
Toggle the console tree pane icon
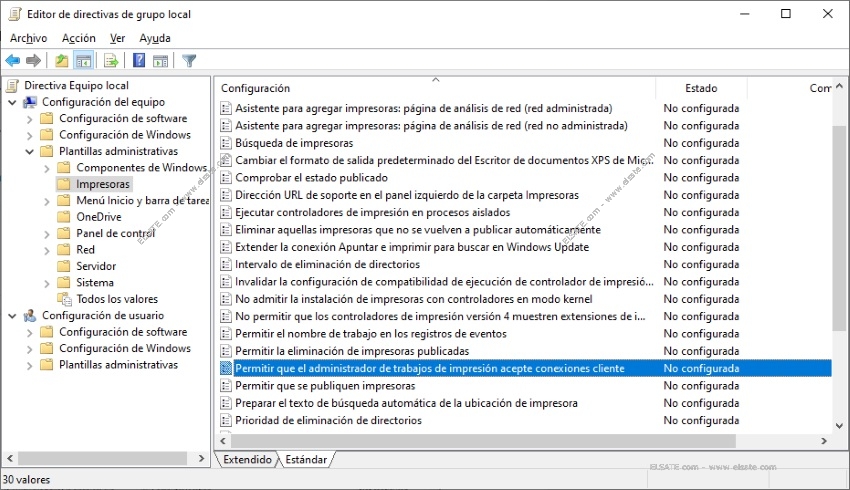83,61
